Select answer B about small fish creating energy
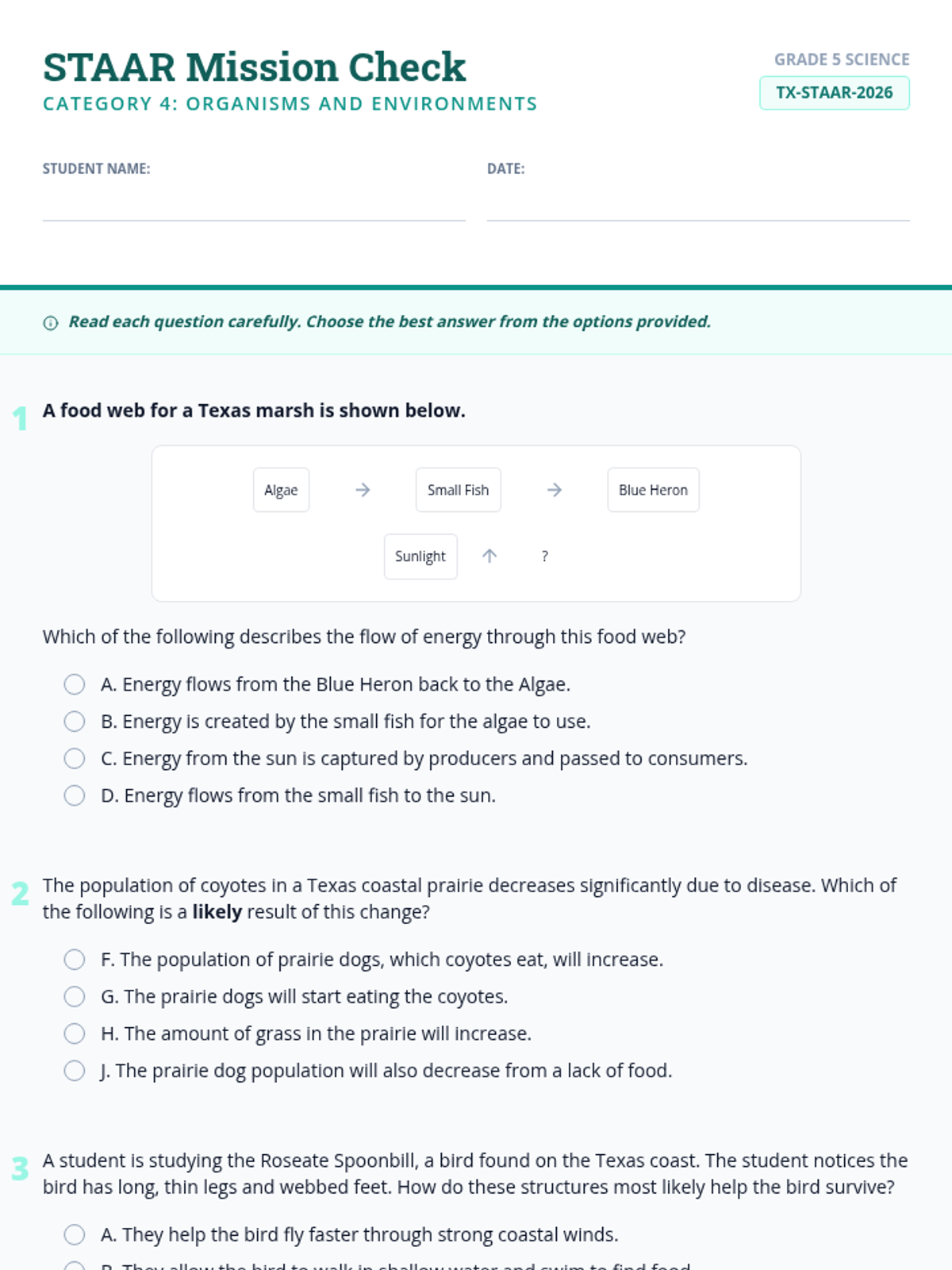This screenshot has width=952, height=1270. (75, 722)
